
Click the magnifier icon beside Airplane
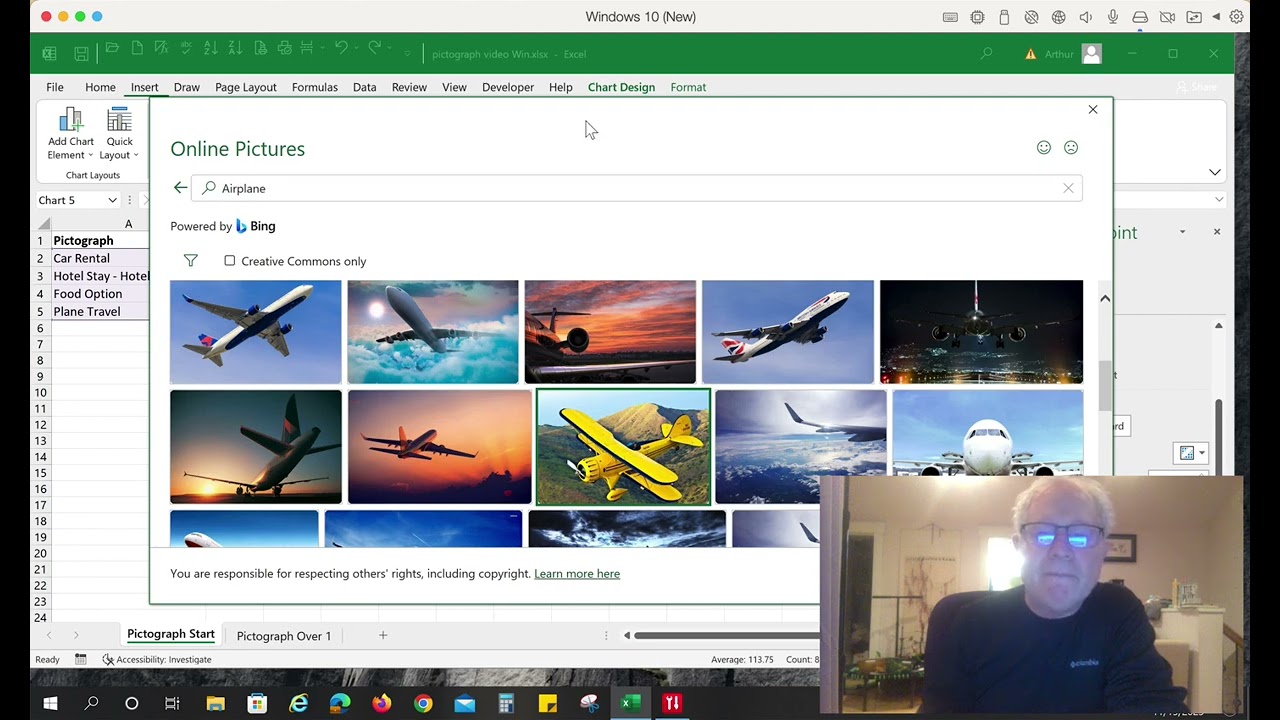[209, 188]
